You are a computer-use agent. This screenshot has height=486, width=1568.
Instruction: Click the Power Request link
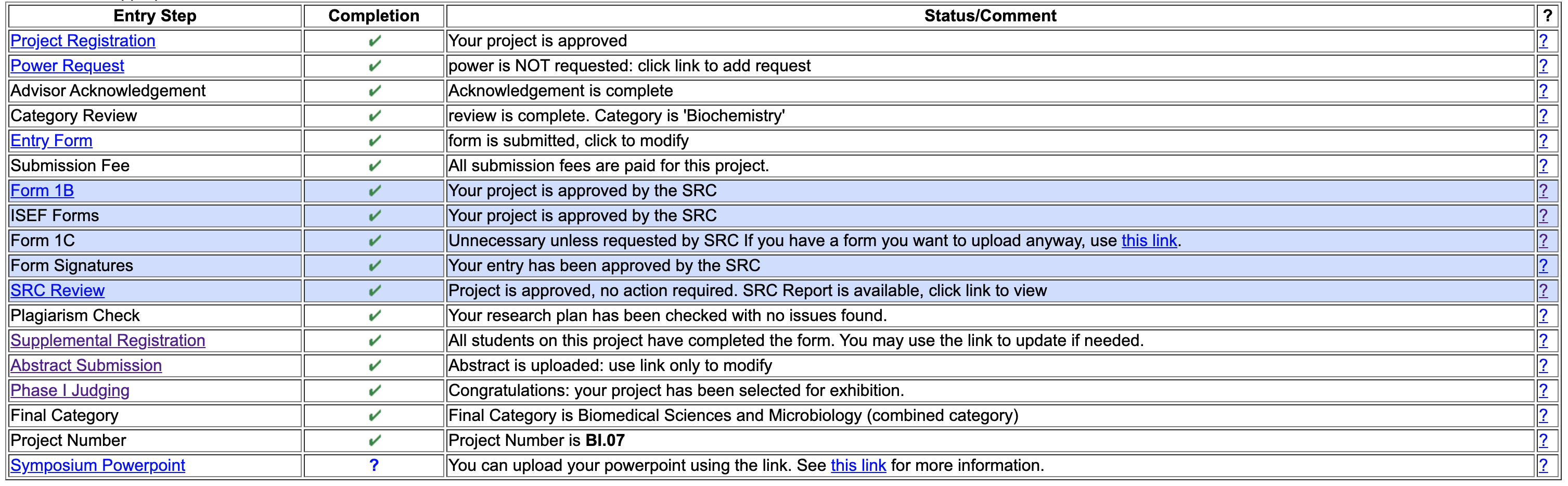[x=67, y=66]
